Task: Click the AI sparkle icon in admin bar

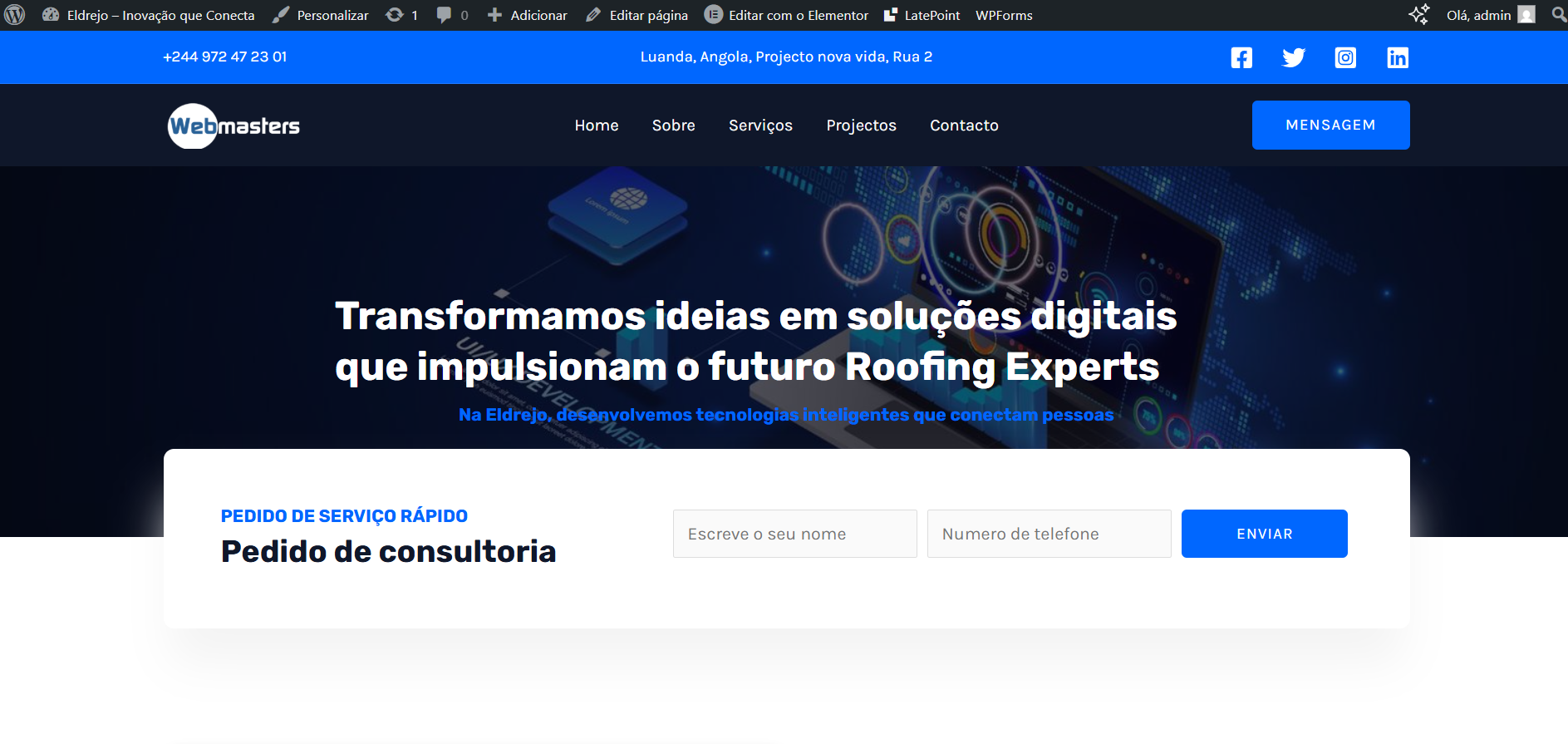Action: [x=1418, y=14]
